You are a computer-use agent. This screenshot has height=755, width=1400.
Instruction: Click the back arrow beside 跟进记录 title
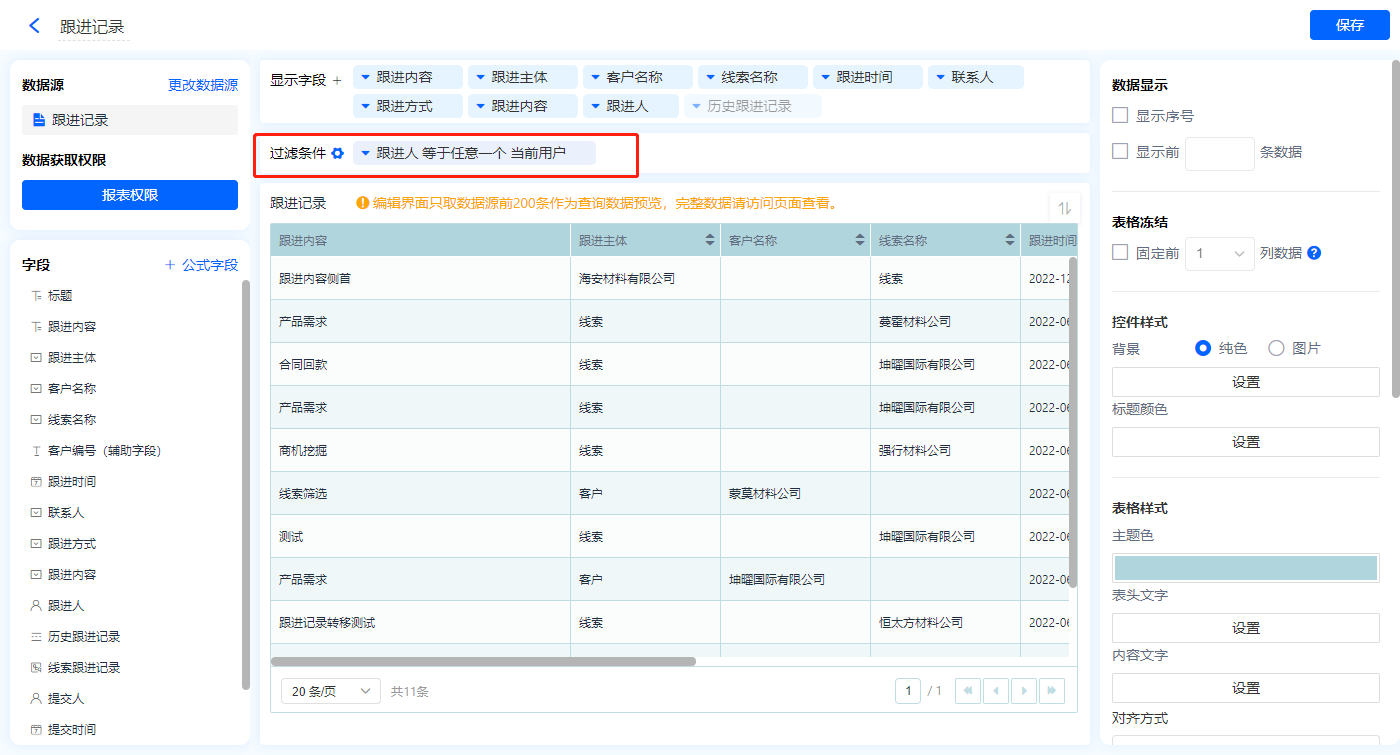click(x=35, y=26)
